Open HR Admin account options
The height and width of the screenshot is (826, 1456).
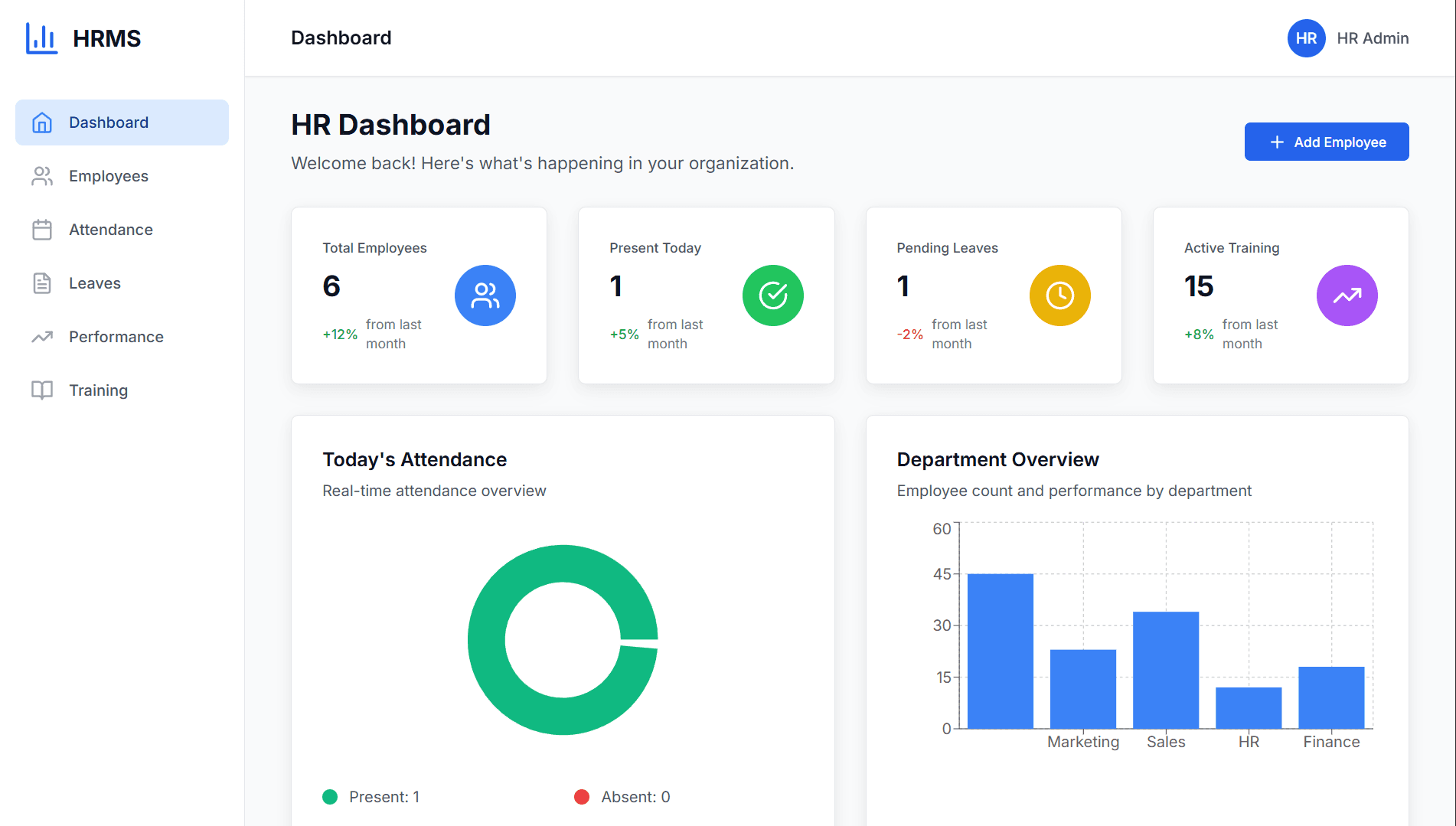pyautogui.click(x=1373, y=38)
